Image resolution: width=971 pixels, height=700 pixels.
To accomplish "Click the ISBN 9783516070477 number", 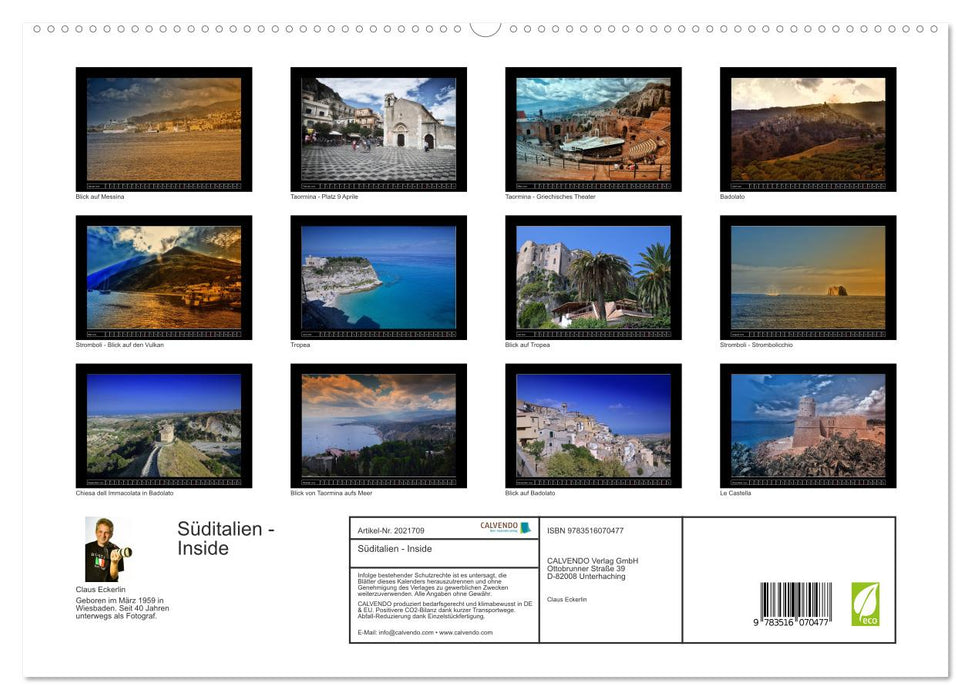I will tap(597, 530).
